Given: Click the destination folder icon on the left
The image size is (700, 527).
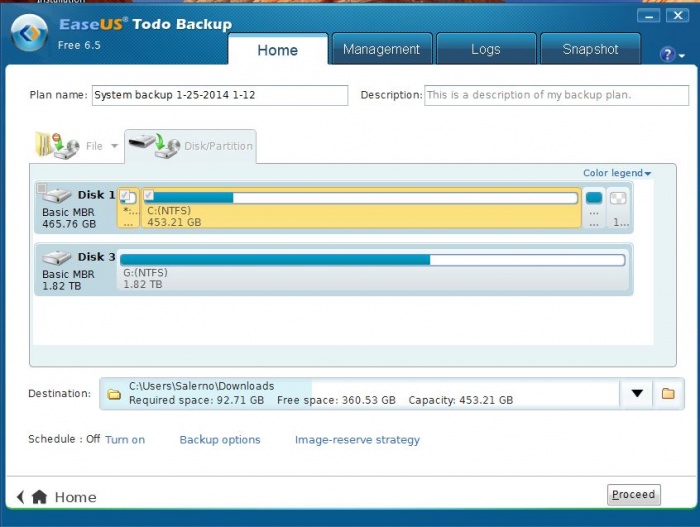Looking at the screenshot, I should coord(114,394).
